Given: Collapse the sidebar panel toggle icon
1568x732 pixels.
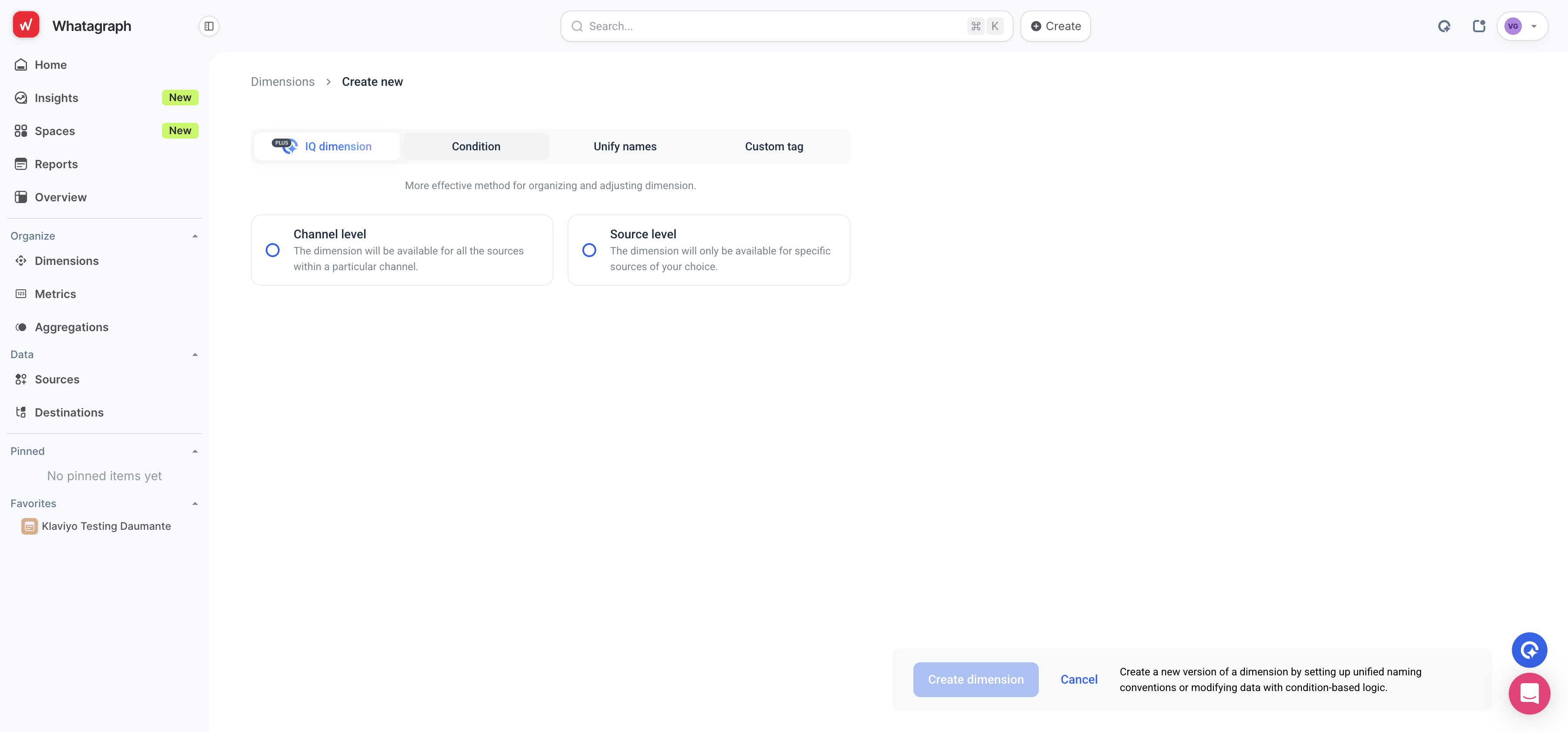Looking at the screenshot, I should (209, 26).
